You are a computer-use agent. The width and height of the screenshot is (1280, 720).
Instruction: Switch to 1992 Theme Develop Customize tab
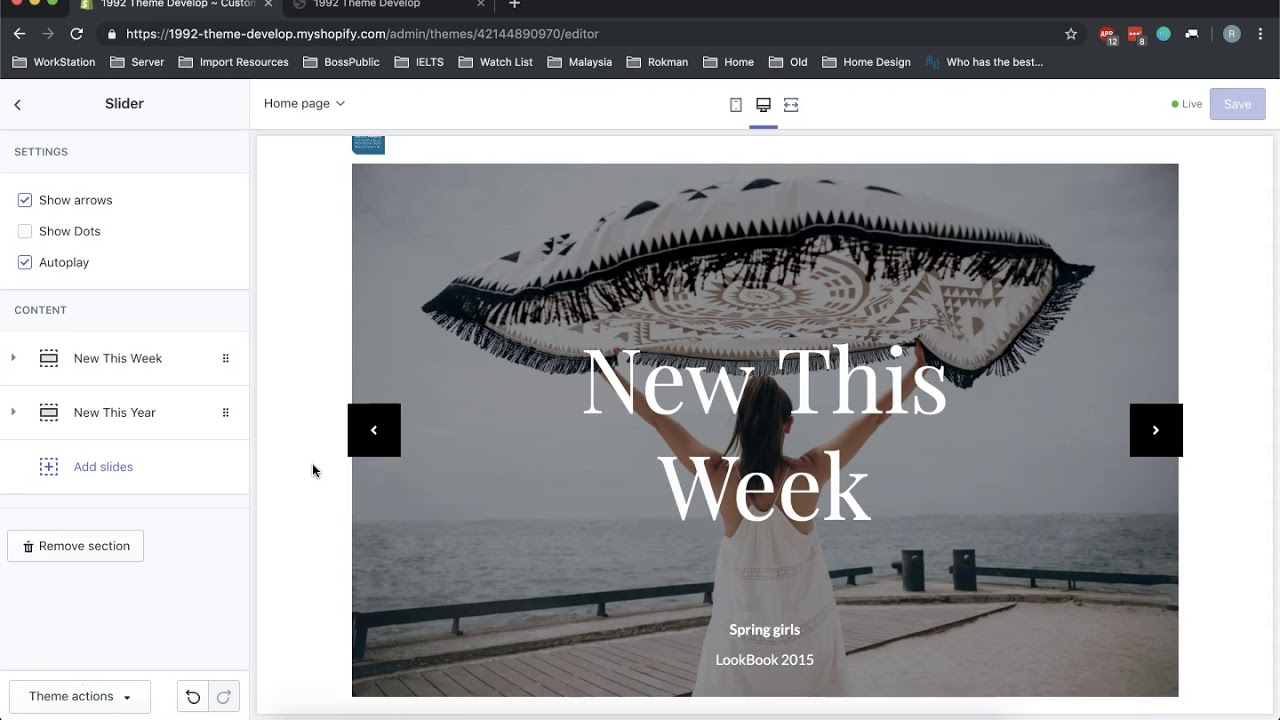point(176,5)
